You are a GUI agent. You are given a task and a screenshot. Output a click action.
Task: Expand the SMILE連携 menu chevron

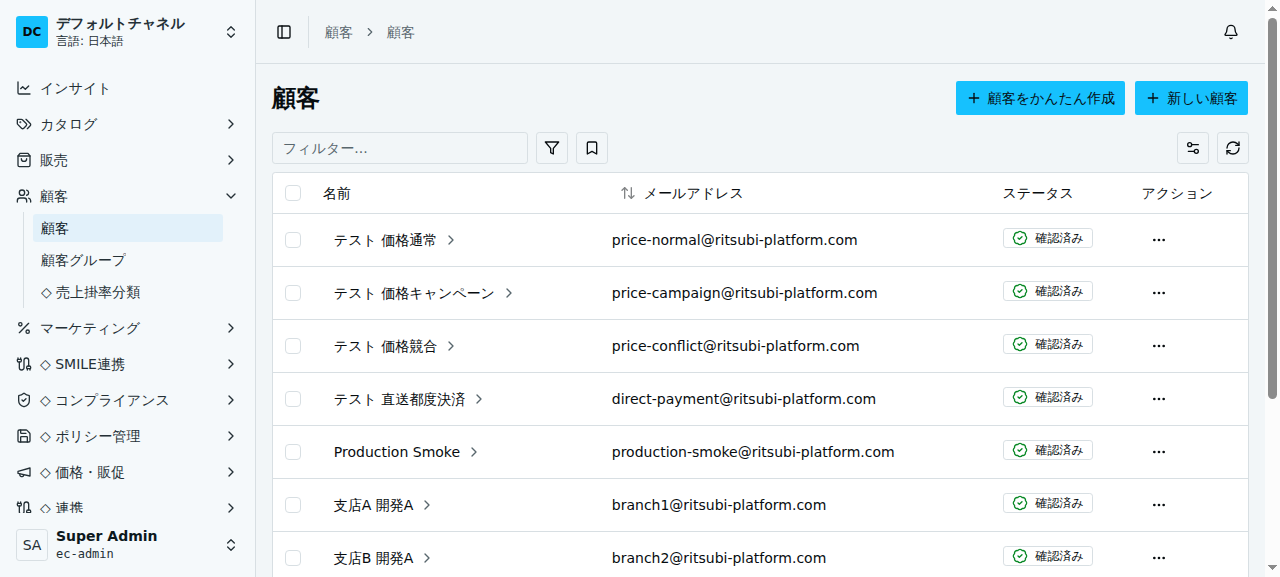[x=231, y=364]
